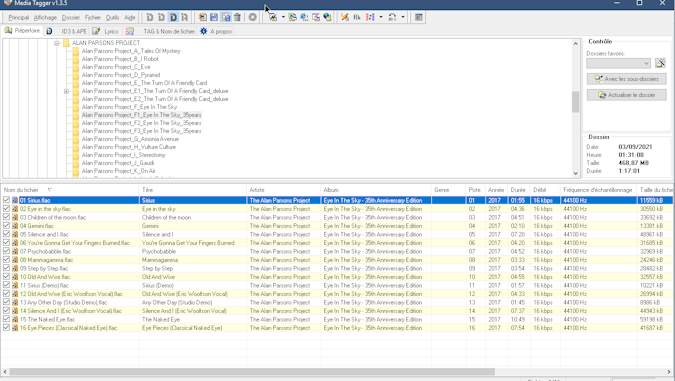
Task: Click the ALAN PARSONS PROJECT folder icon
Action: pos(66,43)
